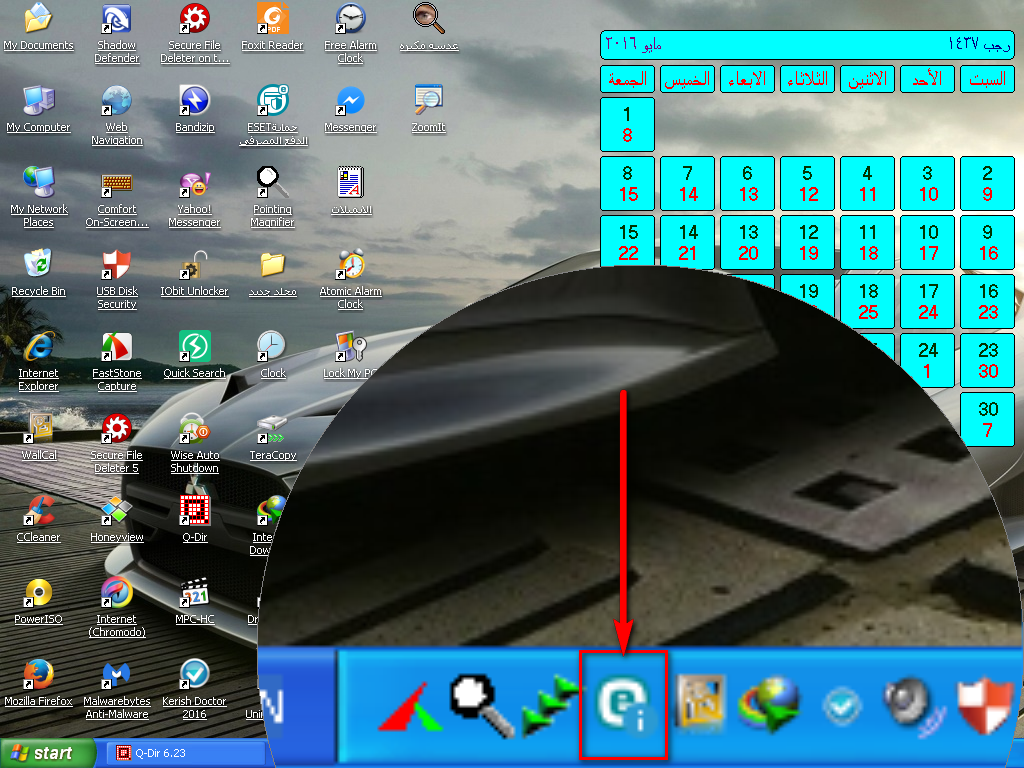Open the Shadow Defender desktop shortcut
This screenshot has width=1024, height=768.
pyautogui.click(x=116, y=34)
